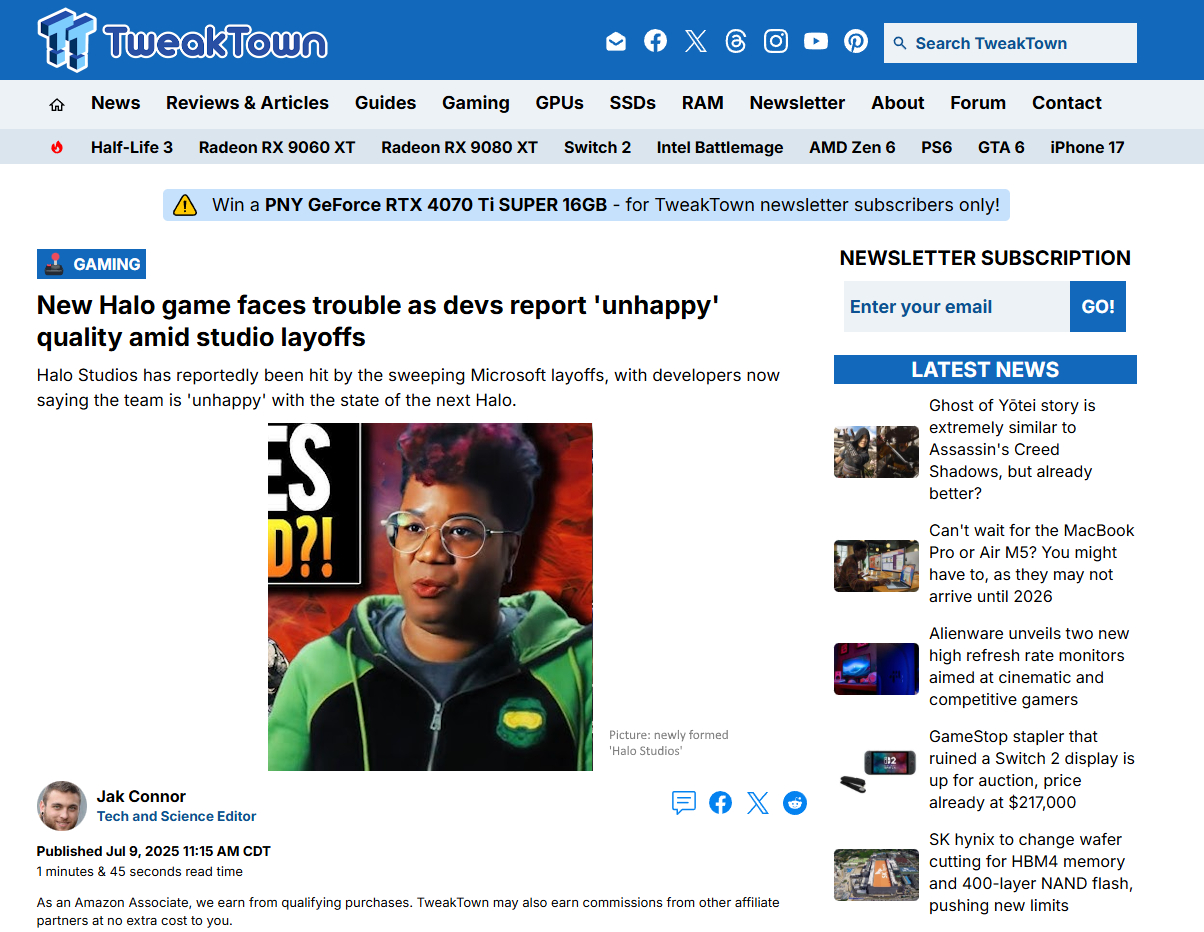Open the Threads icon in header
Image resolution: width=1204 pixels, height=932 pixels.
tap(736, 41)
